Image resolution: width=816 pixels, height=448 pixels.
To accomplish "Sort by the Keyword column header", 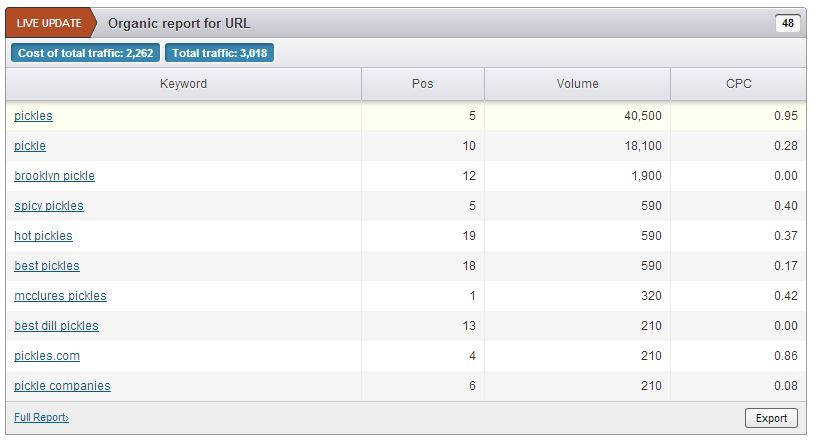I will point(183,84).
